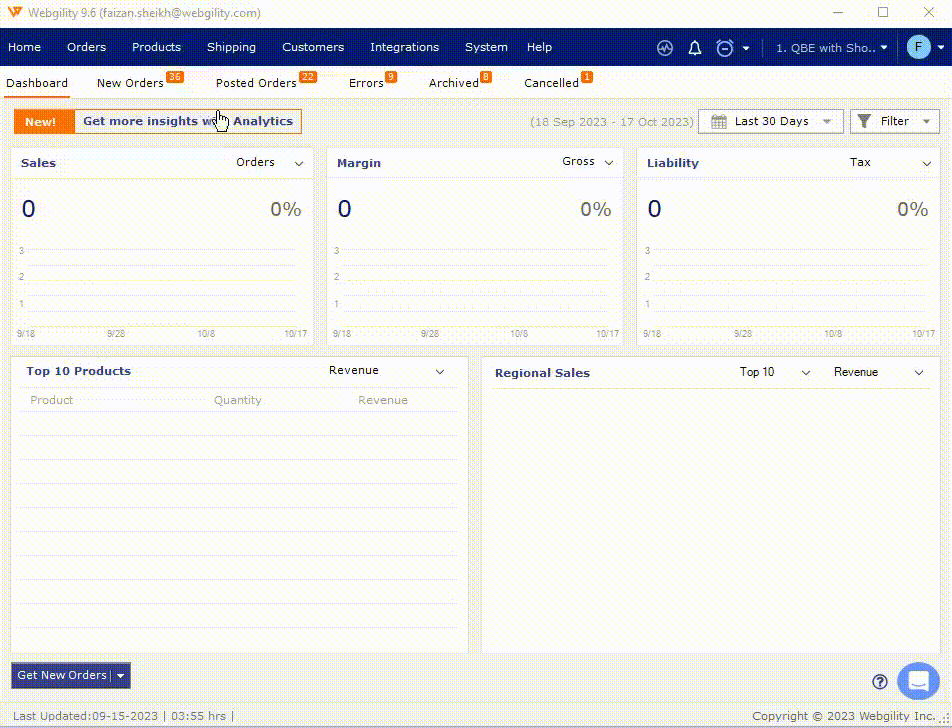Open the activity monitor pulse icon
This screenshot has height=728, width=952.
click(x=665, y=48)
